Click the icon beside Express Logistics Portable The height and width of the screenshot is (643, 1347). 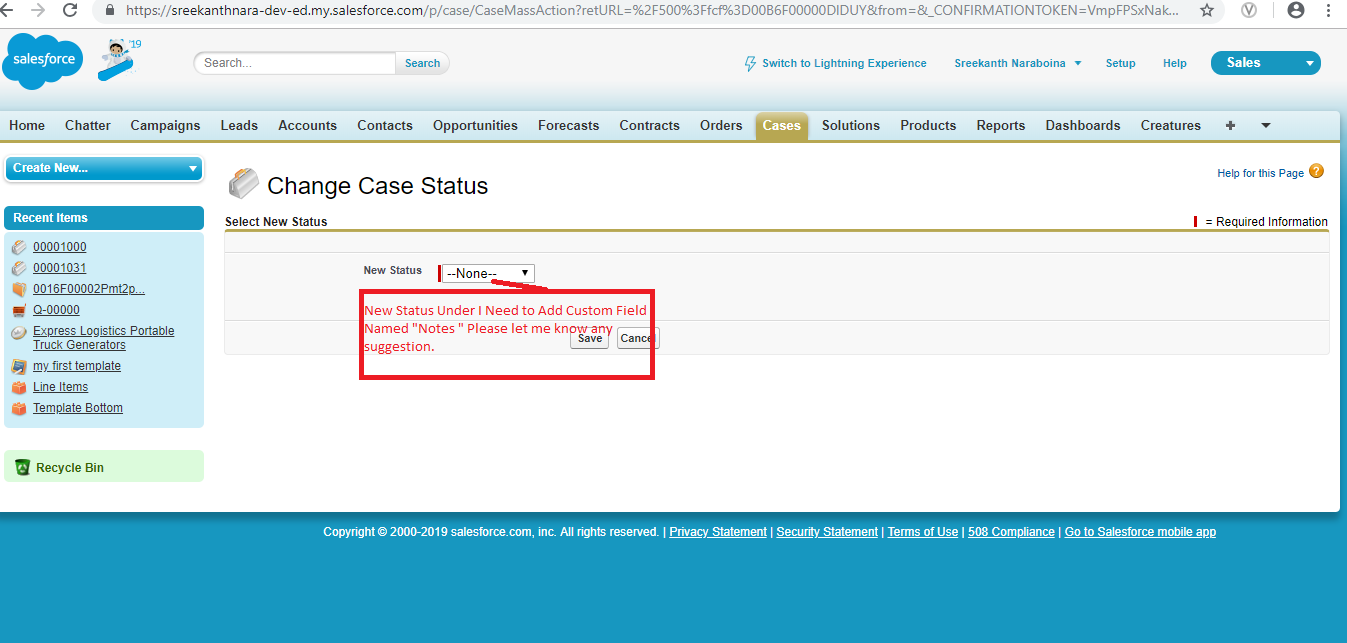(18, 332)
